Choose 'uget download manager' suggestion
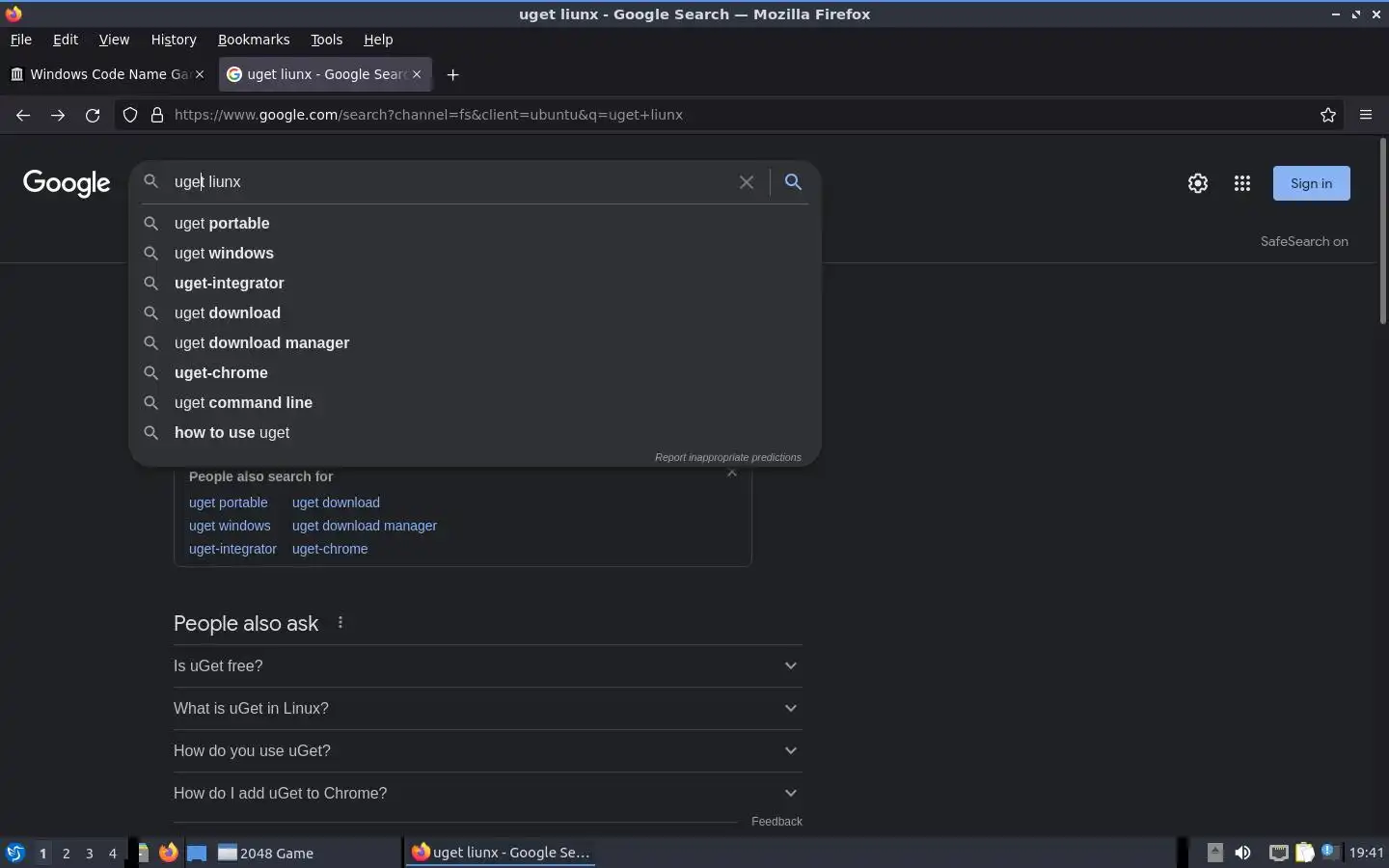 point(475,343)
